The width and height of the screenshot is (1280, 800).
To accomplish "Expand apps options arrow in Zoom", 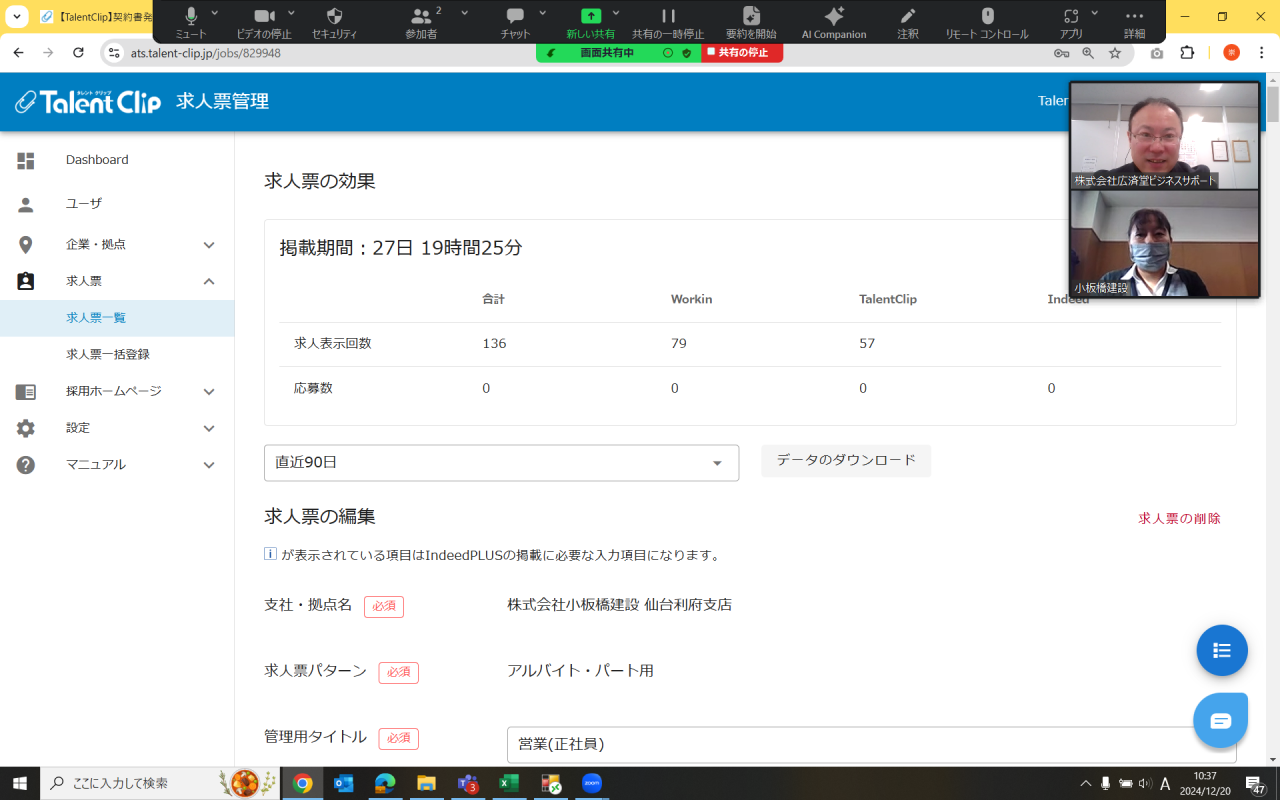I will [x=1095, y=13].
